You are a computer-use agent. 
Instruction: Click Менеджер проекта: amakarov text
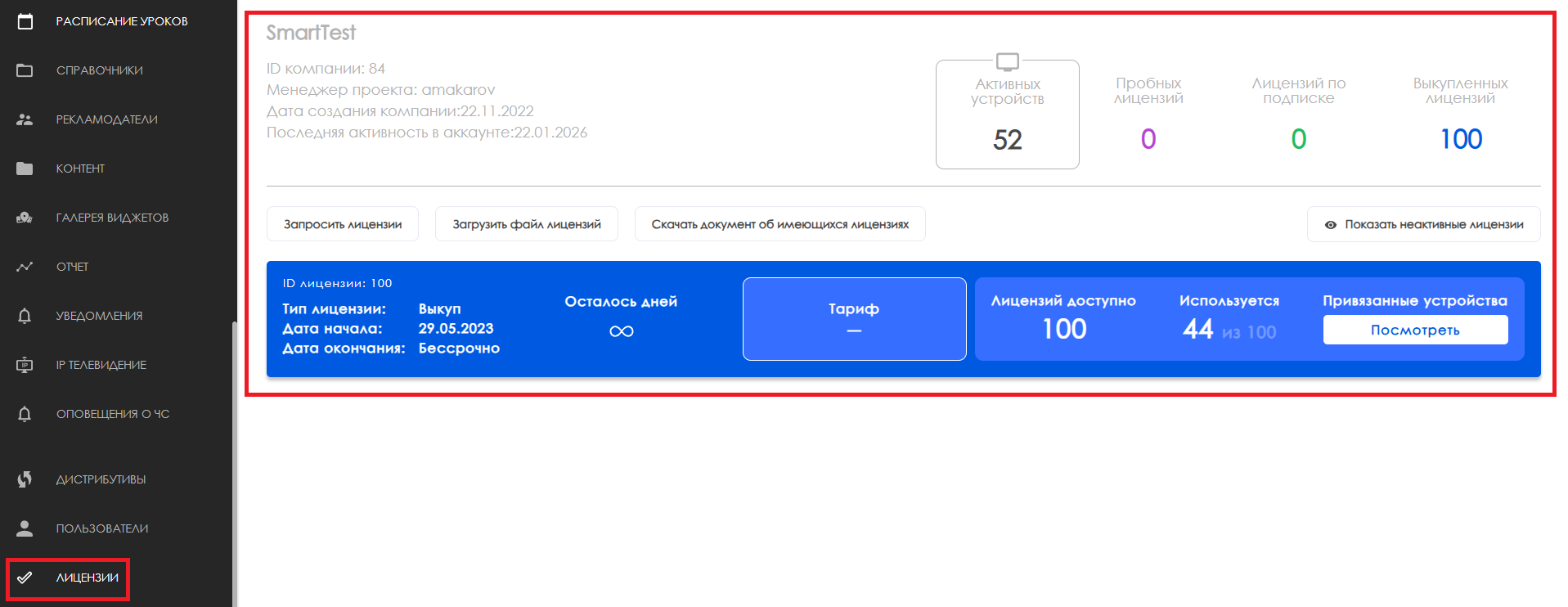pyautogui.click(x=381, y=90)
